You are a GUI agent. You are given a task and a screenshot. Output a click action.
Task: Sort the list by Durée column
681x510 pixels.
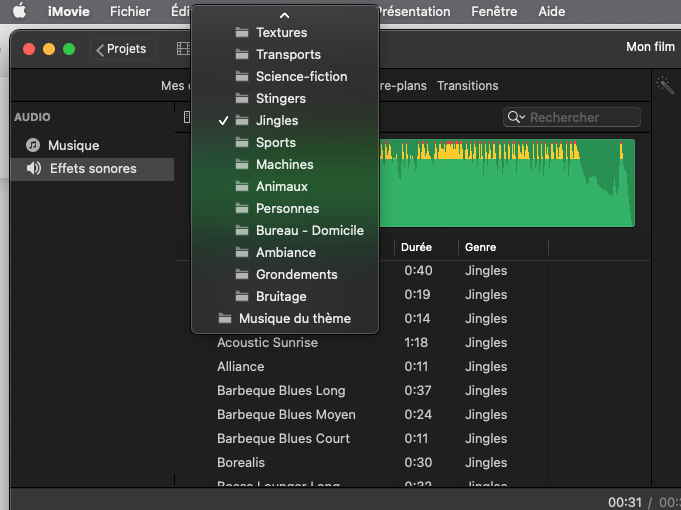tap(417, 247)
